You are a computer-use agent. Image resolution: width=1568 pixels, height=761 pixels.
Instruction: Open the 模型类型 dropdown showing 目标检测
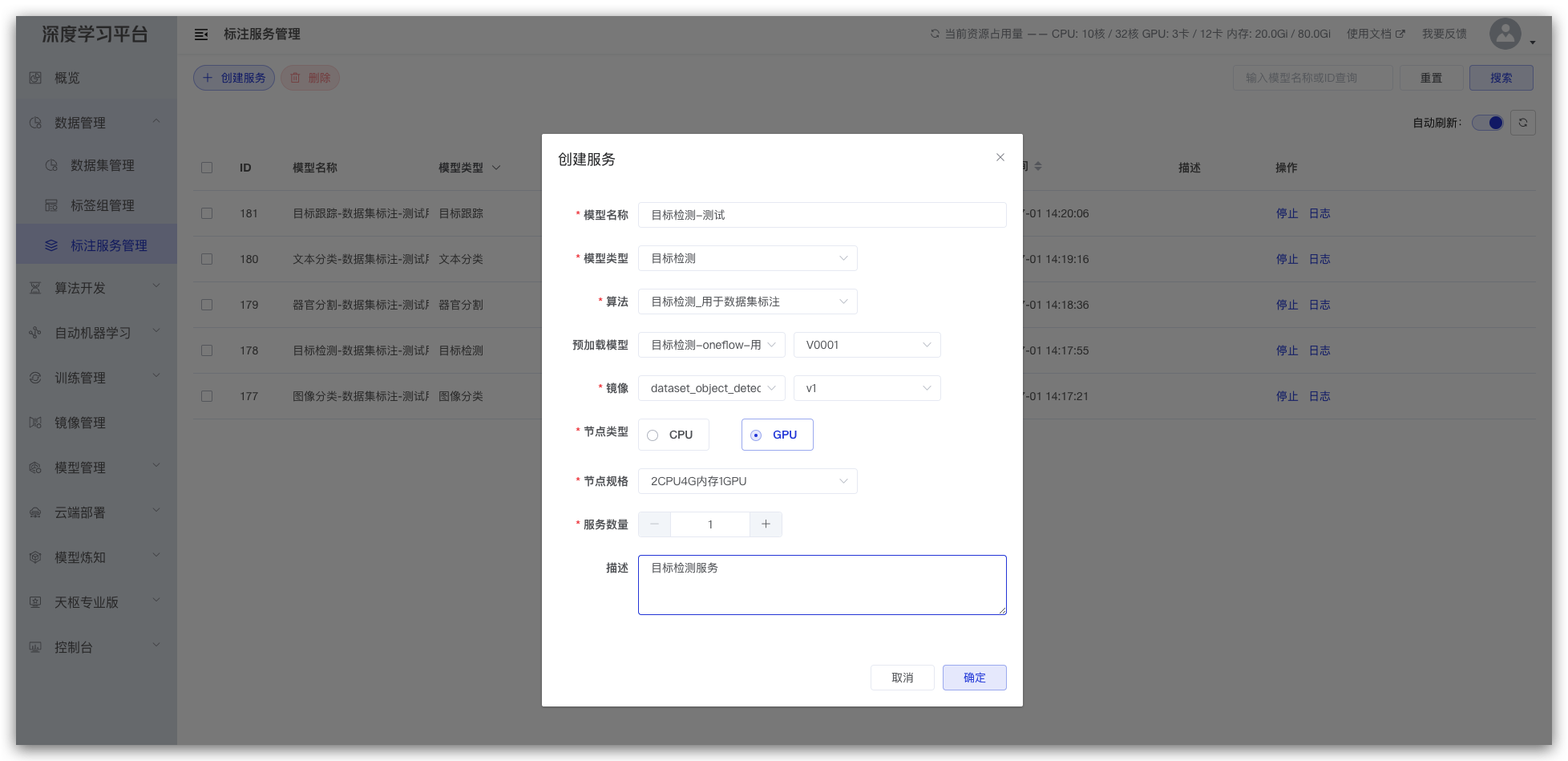coord(747,258)
